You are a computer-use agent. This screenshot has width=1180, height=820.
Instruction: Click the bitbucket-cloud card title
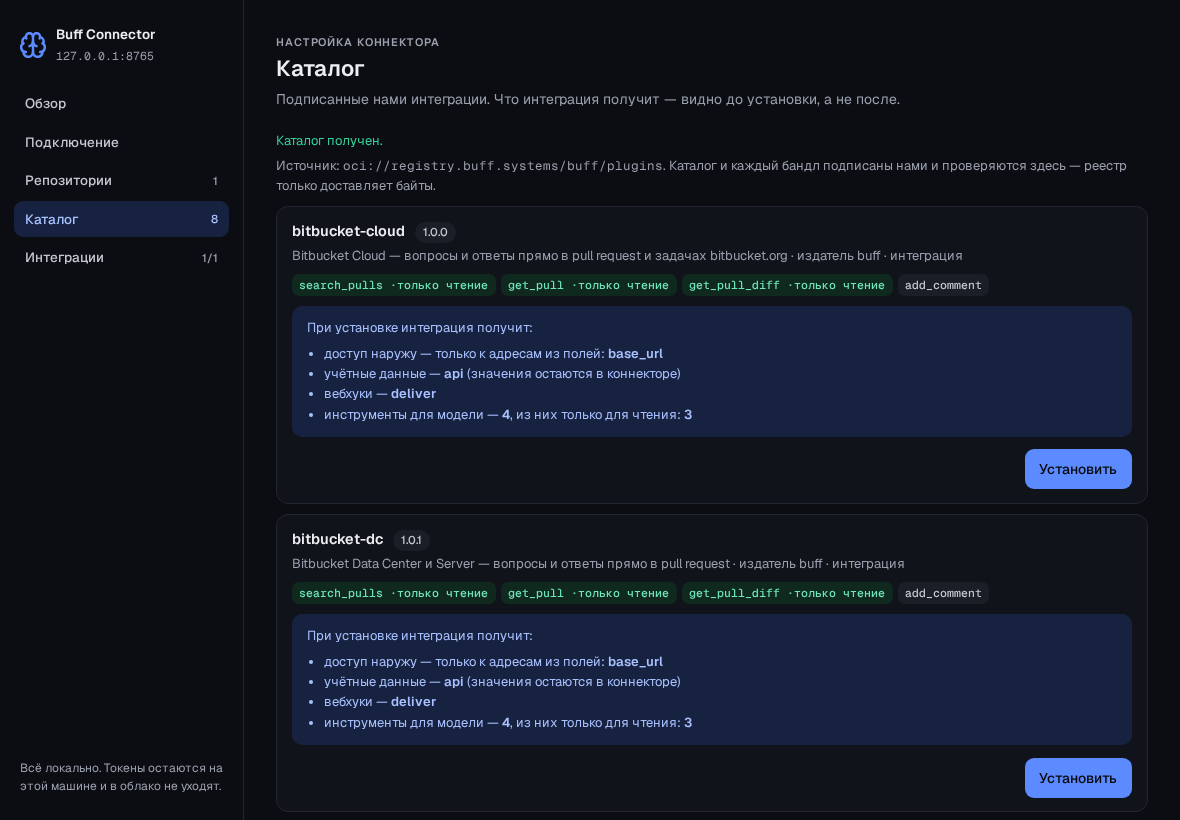pyautogui.click(x=348, y=231)
